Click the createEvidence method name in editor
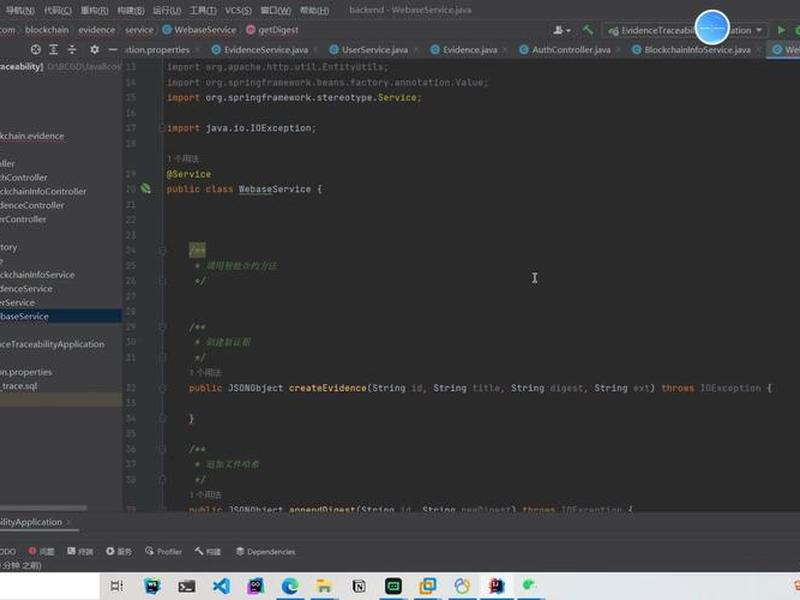The width and height of the screenshot is (800, 600). [328, 388]
